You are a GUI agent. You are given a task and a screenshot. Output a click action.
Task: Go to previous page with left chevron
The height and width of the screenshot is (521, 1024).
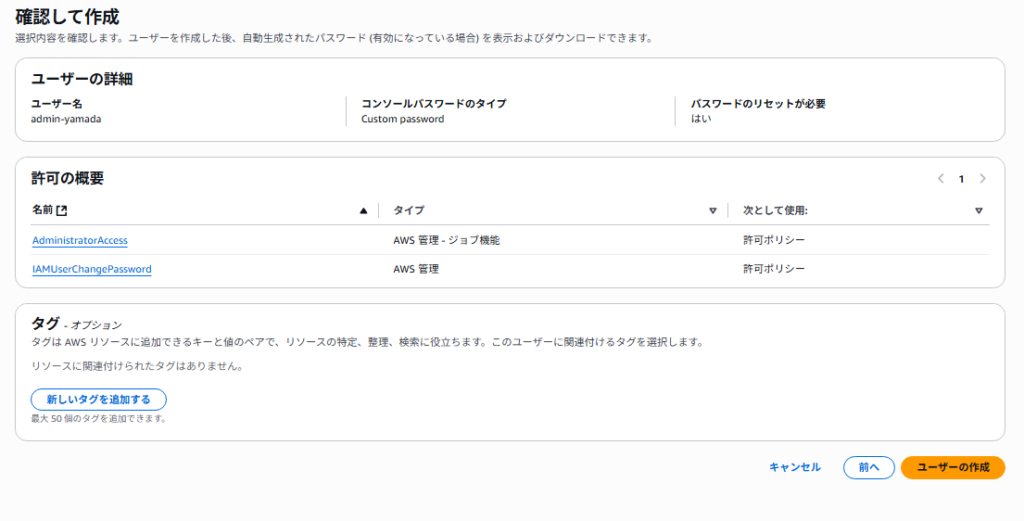tap(940, 179)
